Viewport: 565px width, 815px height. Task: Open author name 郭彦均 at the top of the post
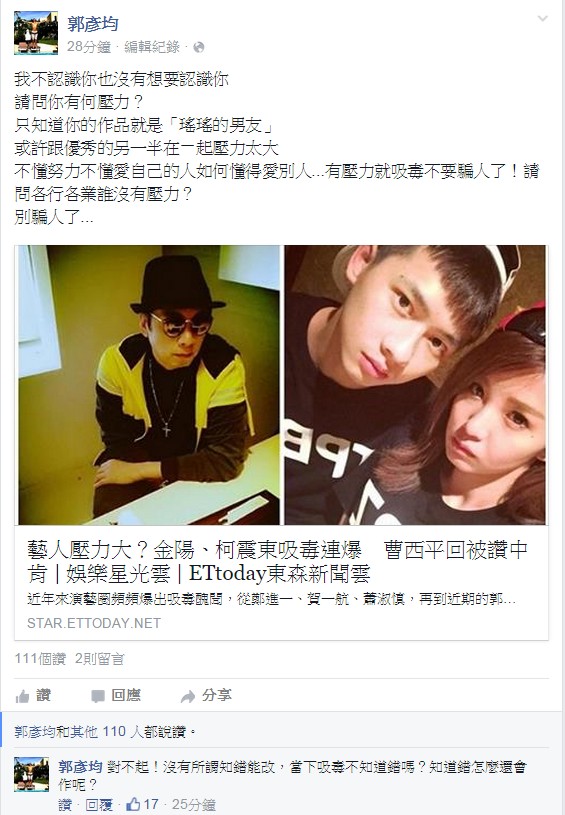pos(93,23)
